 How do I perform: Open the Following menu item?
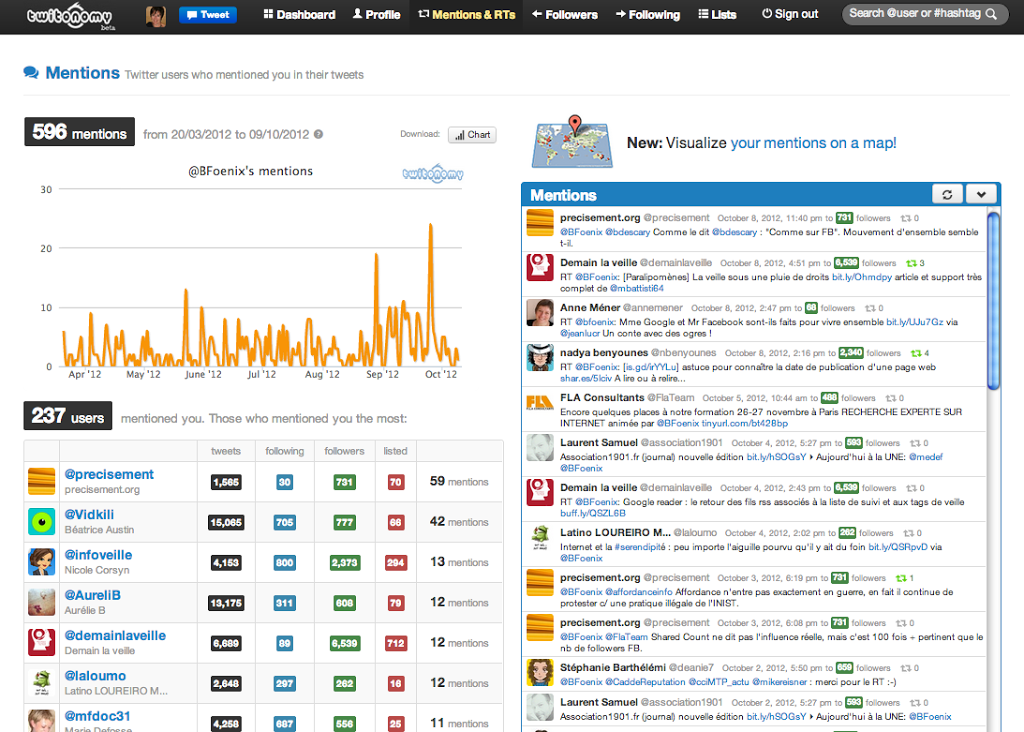point(647,14)
